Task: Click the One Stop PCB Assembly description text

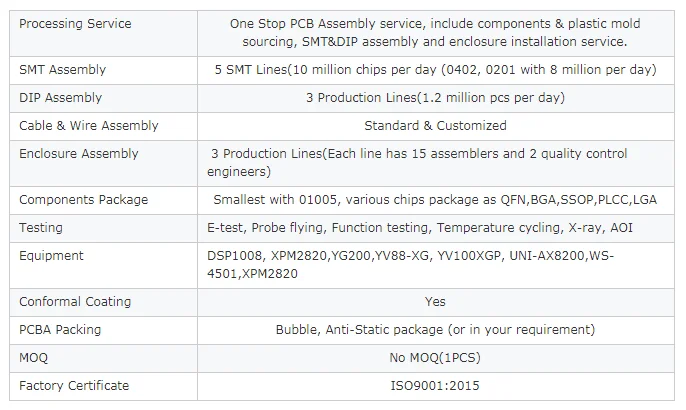Action: (x=435, y=32)
